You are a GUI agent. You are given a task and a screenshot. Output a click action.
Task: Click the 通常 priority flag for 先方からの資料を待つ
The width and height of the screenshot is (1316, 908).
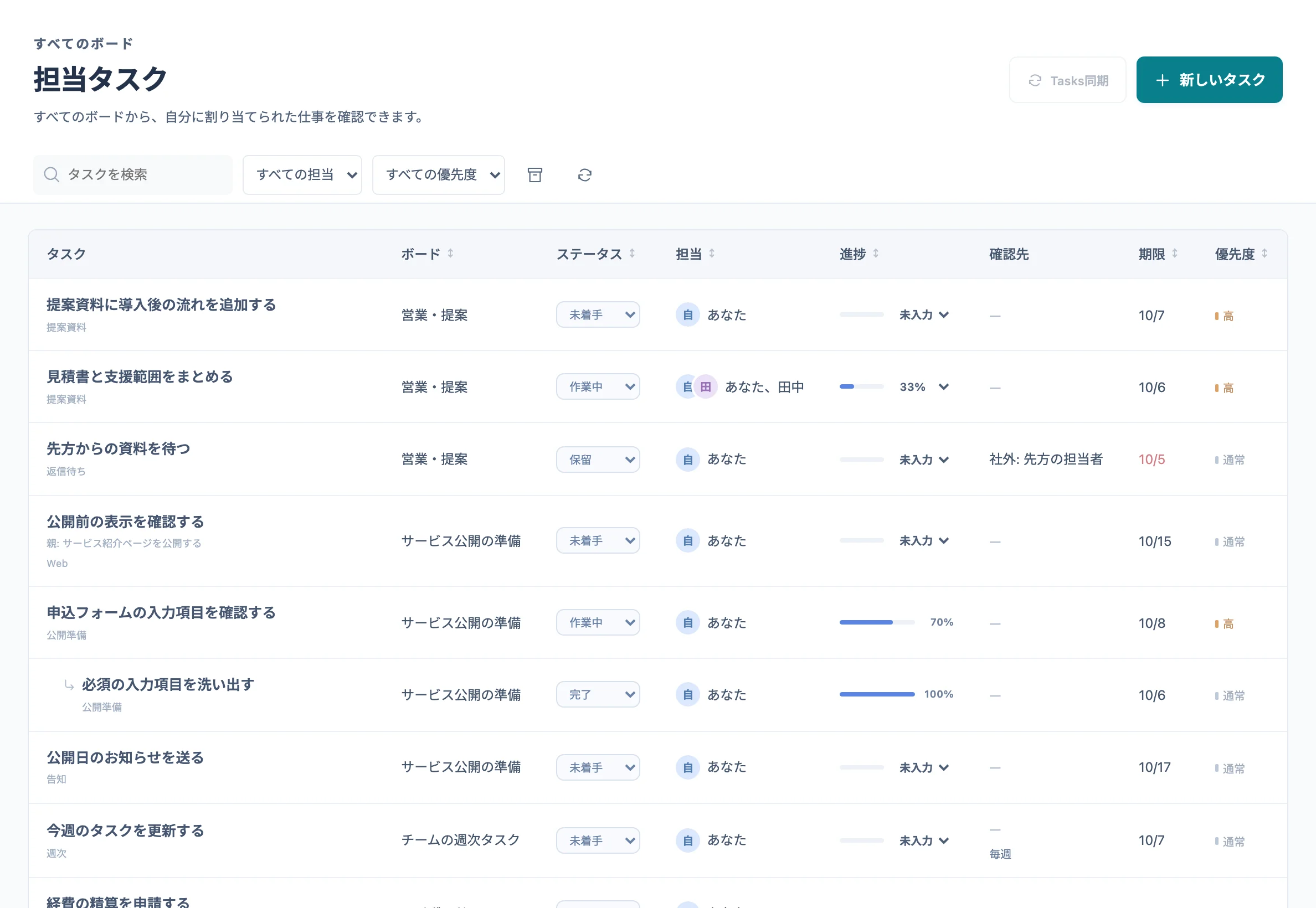point(1230,460)
